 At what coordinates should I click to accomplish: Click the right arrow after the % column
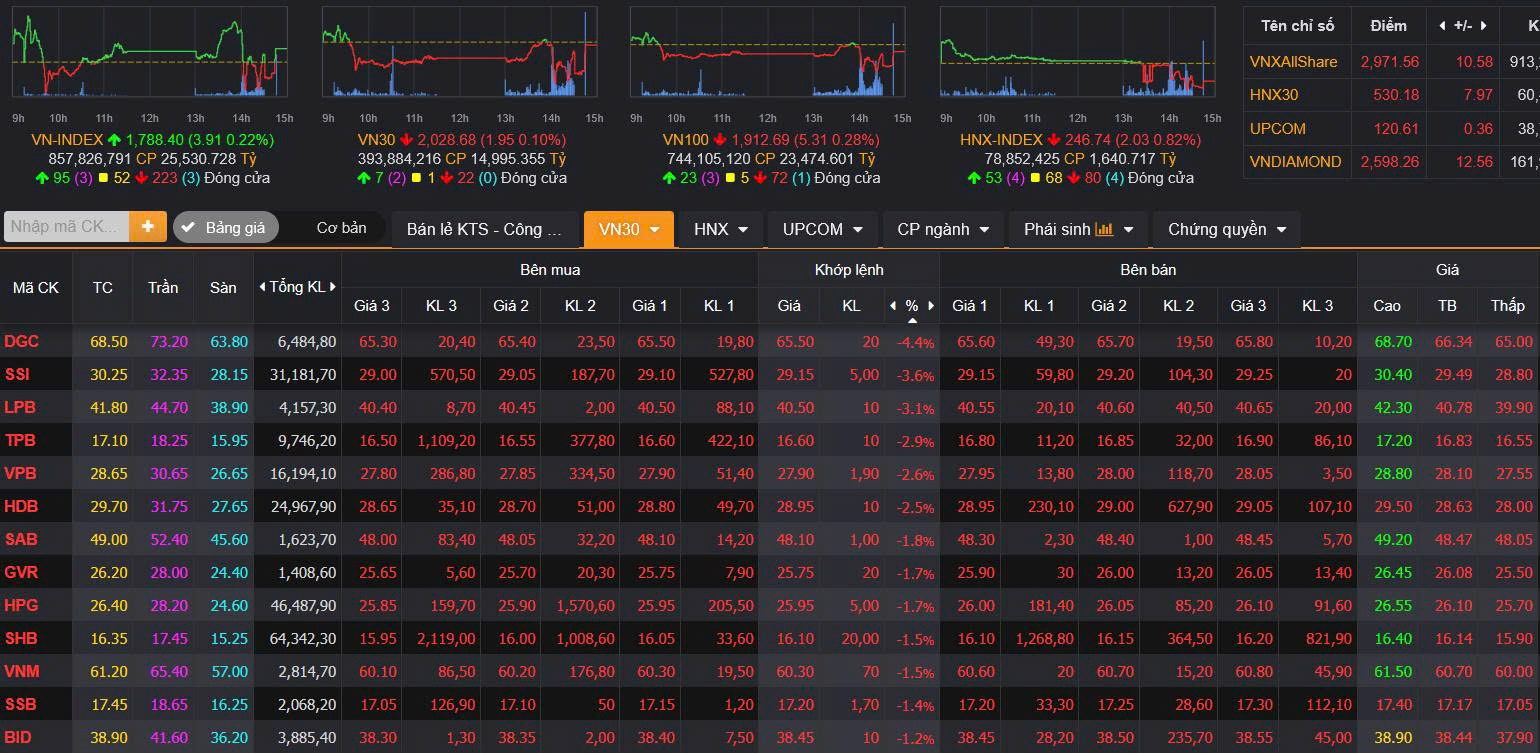[x=931, y=305]
